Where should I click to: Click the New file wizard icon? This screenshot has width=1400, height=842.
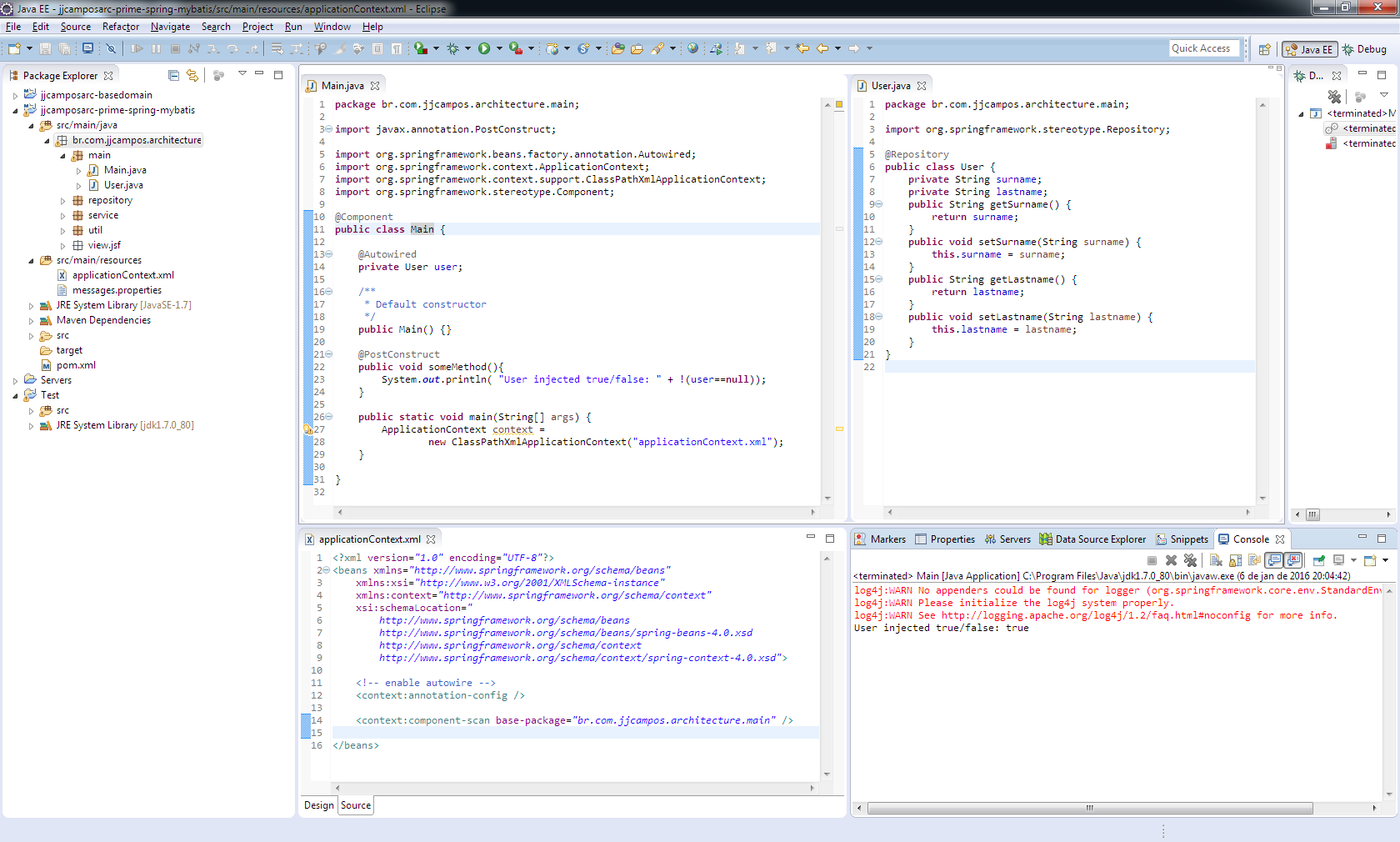14,49
